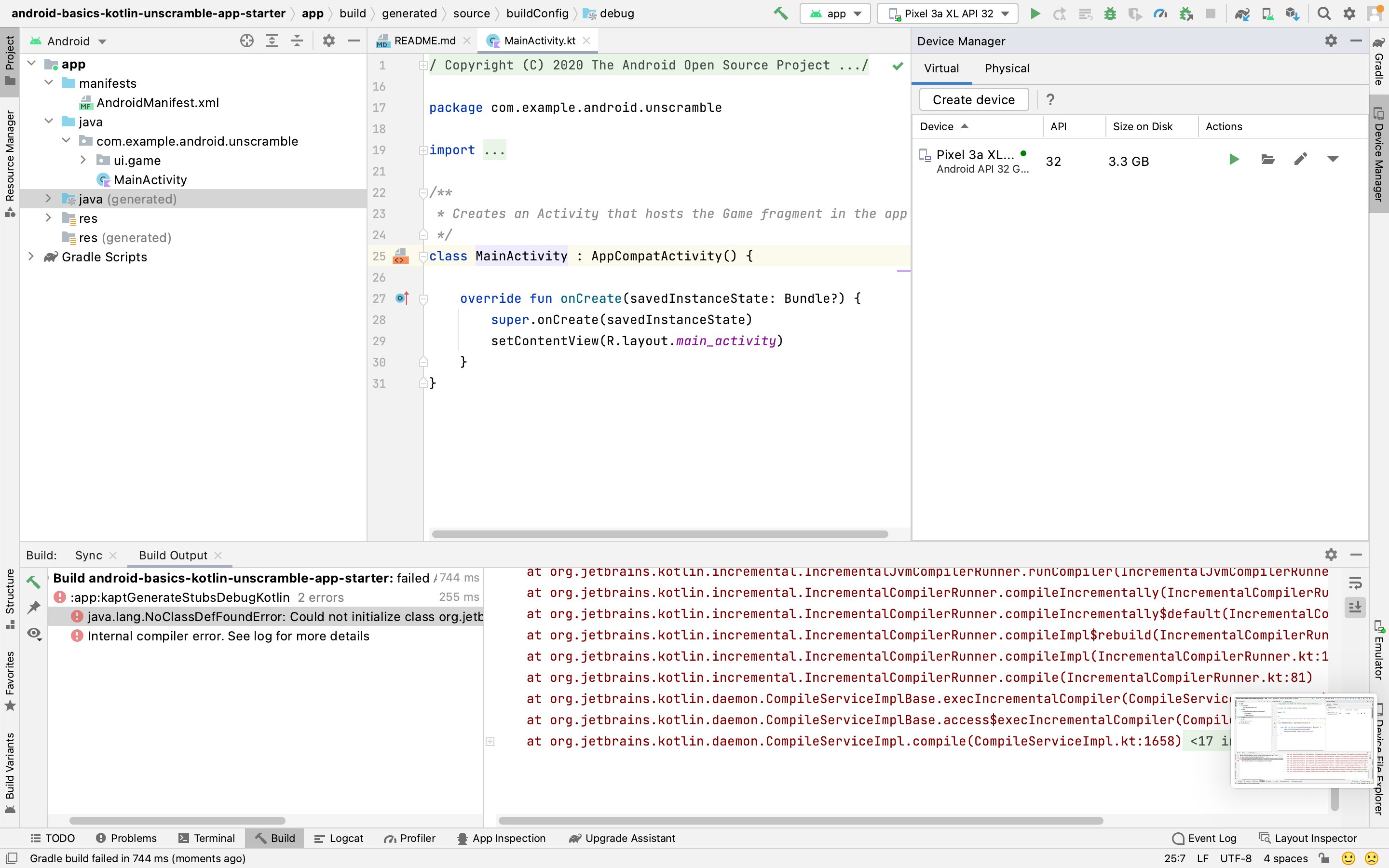
Task: Expand the ui.game package
Action: point(83,160)
